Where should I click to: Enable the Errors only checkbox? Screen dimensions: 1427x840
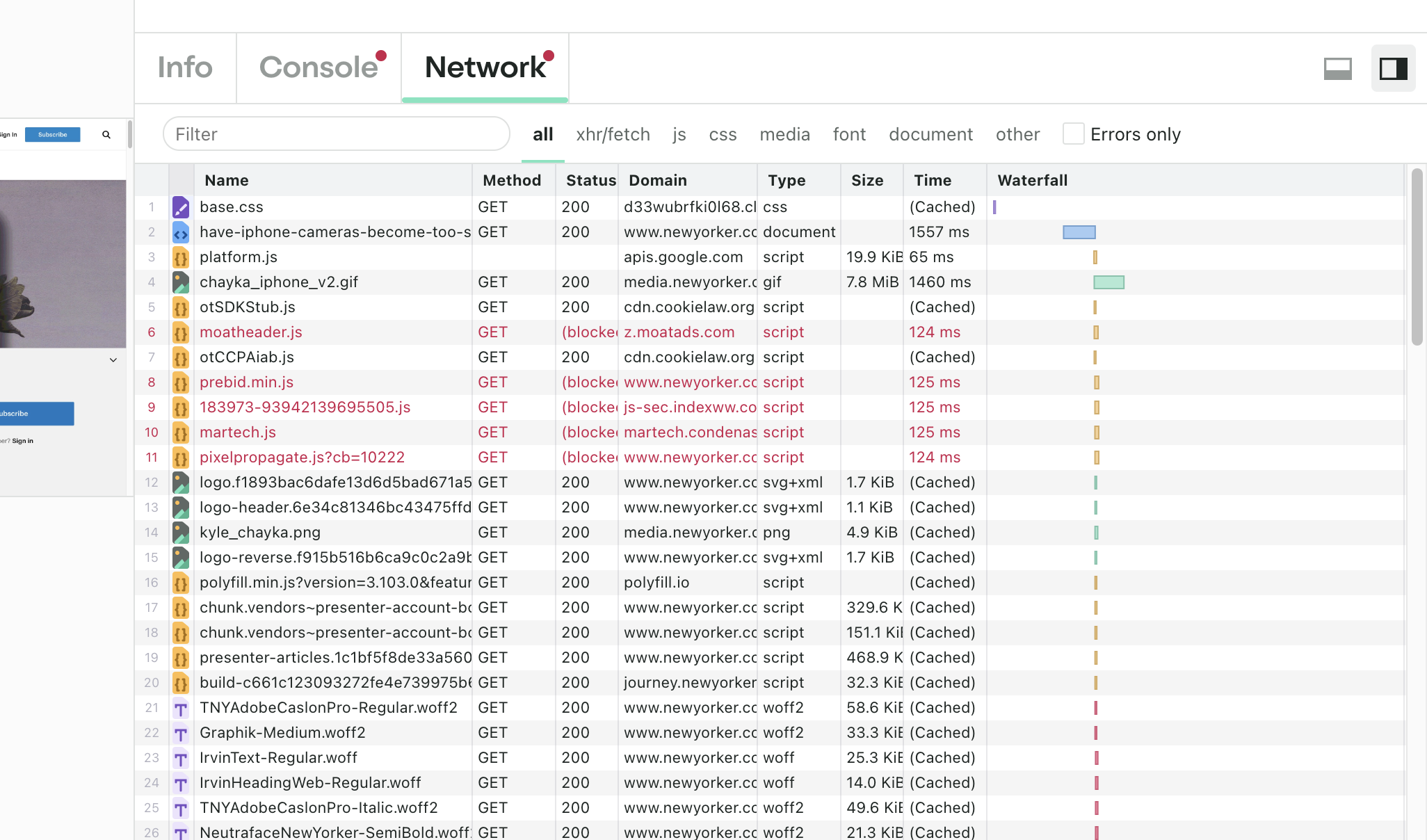(x=1073, y=134)
